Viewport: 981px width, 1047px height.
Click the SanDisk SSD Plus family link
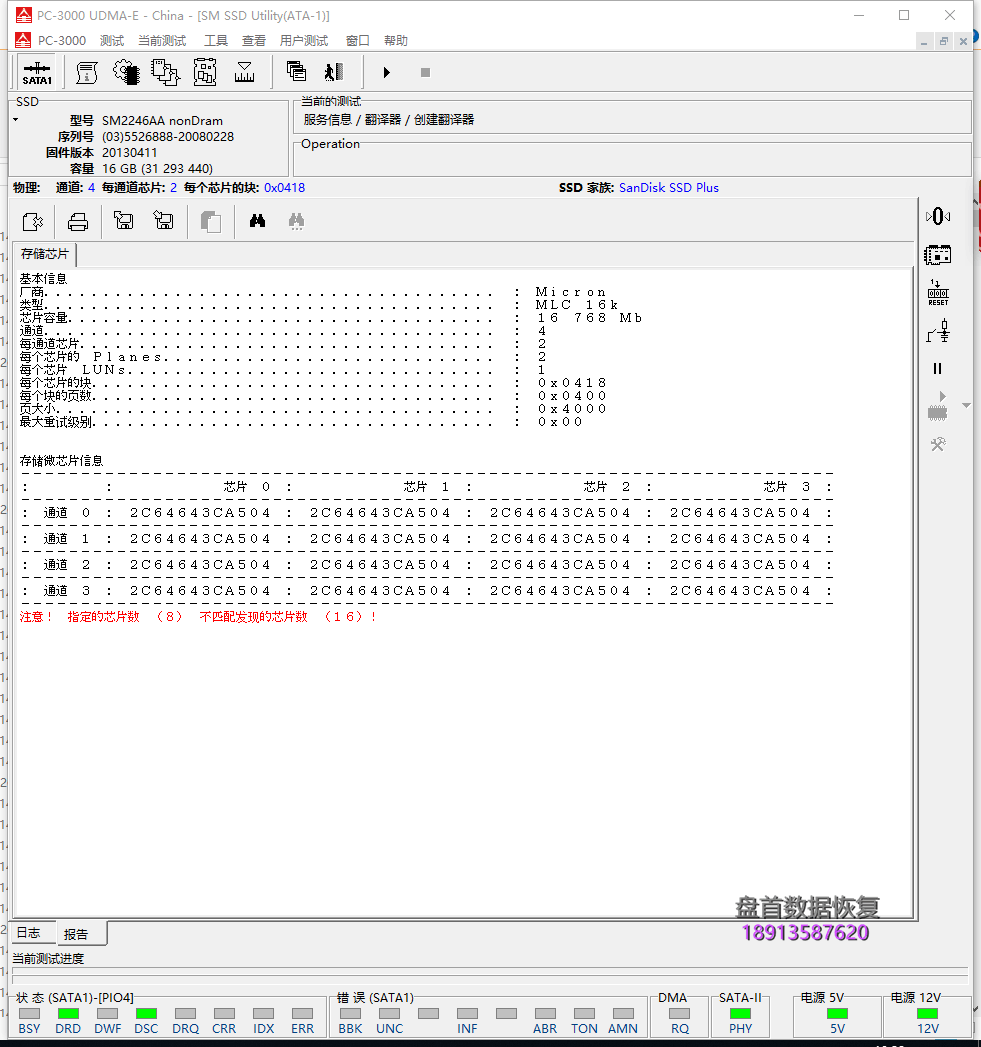pos(668,188)
